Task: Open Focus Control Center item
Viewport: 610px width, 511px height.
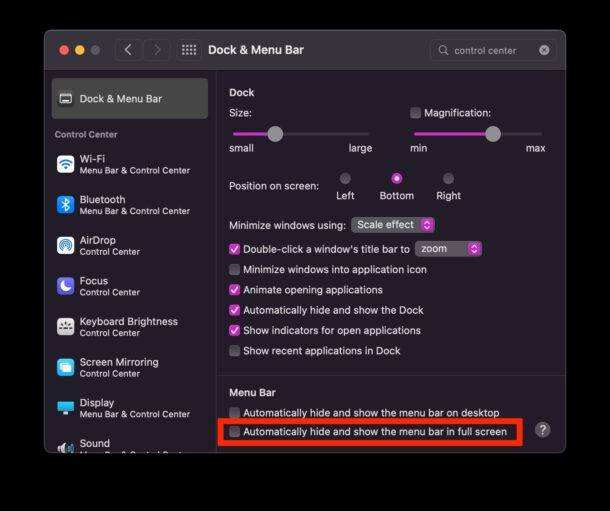Action: [x=130, y=286]
